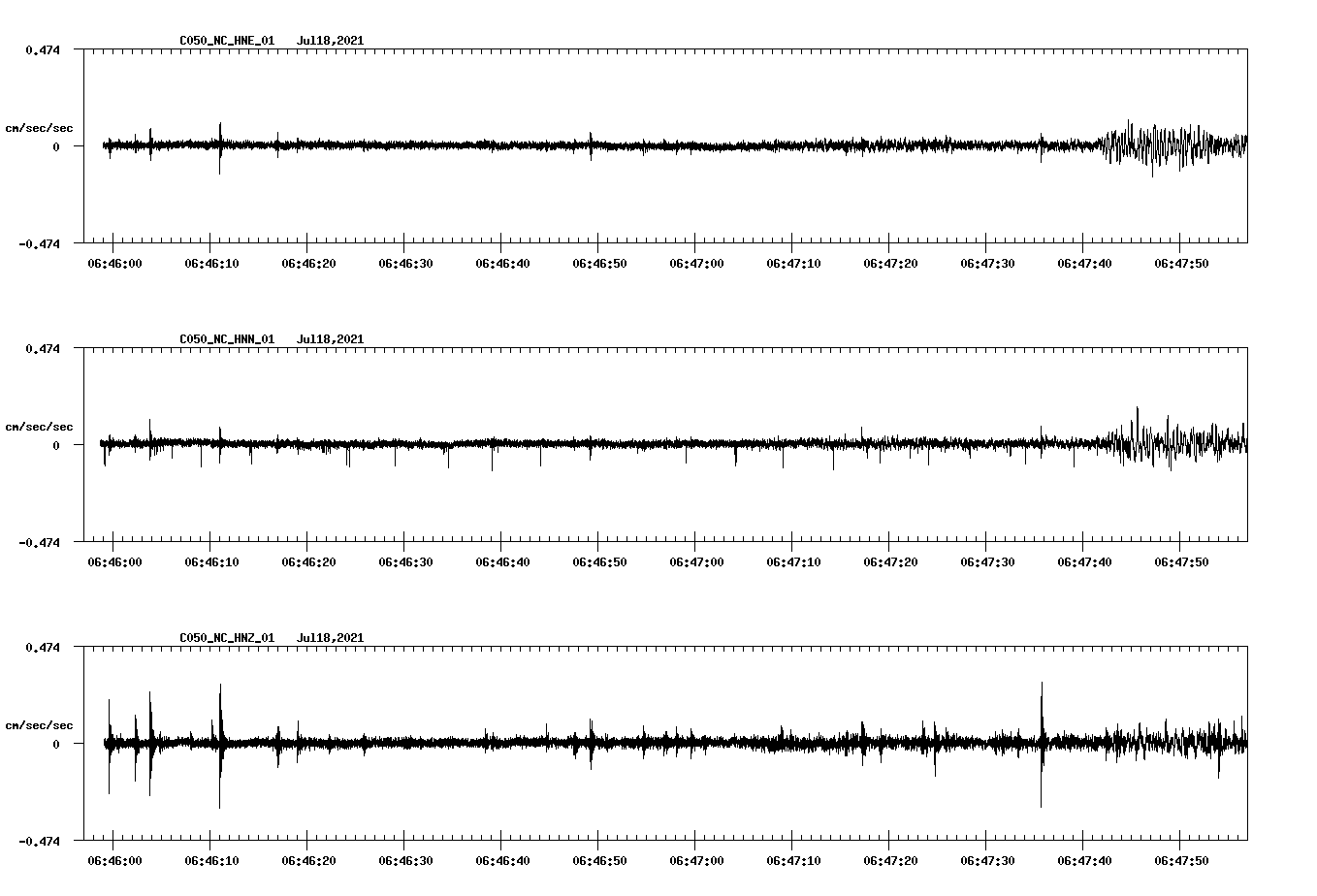Select 06:46:20 time label under HNN plot
The height and width of the screenshot is (896, 1317).
(308, 562)
